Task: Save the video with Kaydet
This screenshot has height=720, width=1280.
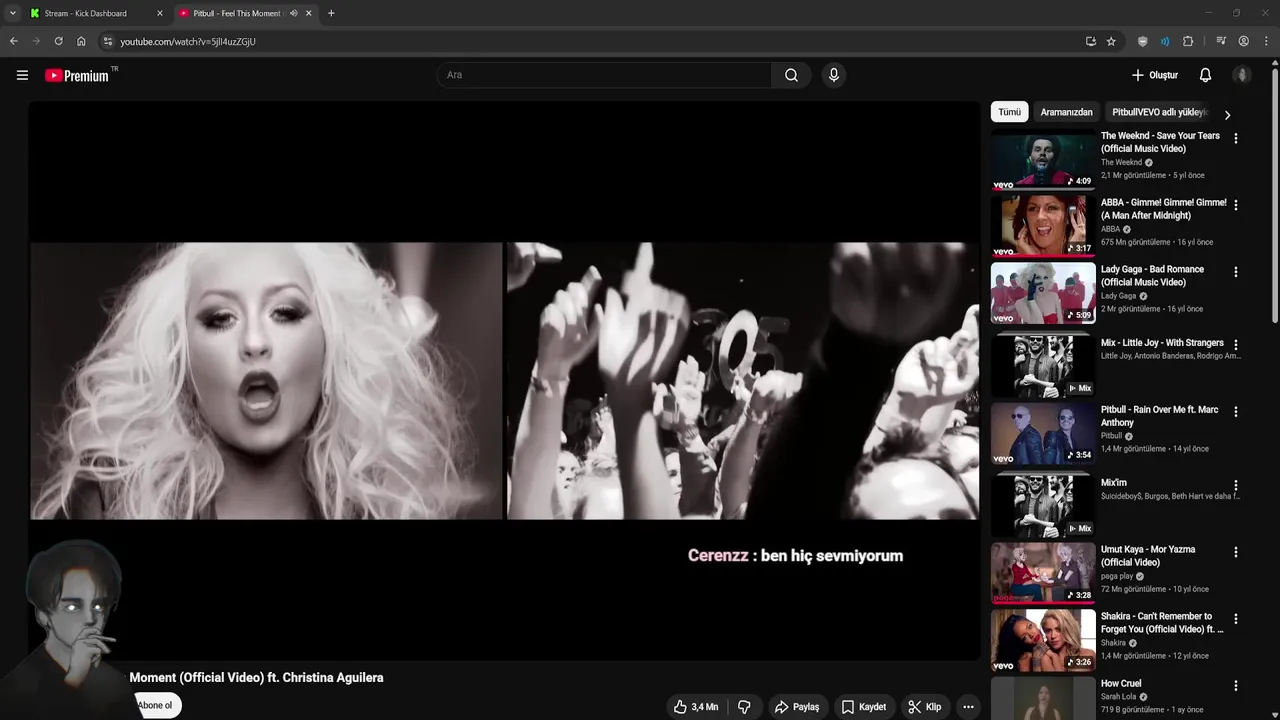Action: point(863,707)
